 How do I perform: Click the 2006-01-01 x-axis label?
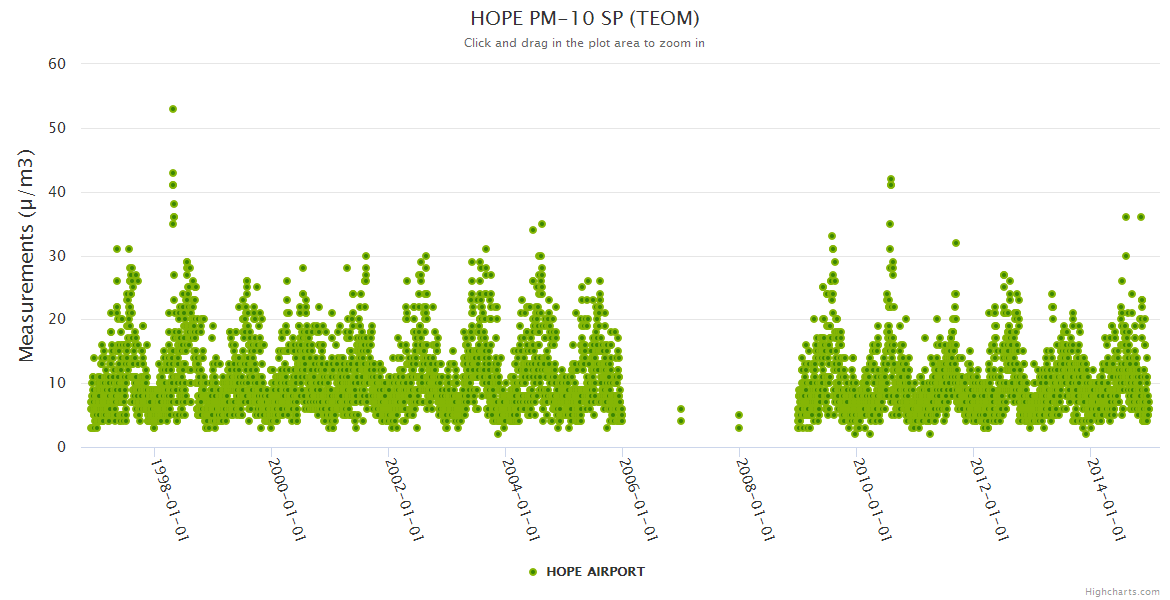click(638, 499)
